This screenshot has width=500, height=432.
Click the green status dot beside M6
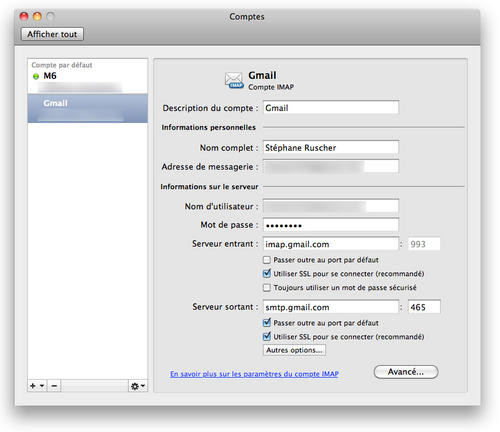click(x=36, y=76)
